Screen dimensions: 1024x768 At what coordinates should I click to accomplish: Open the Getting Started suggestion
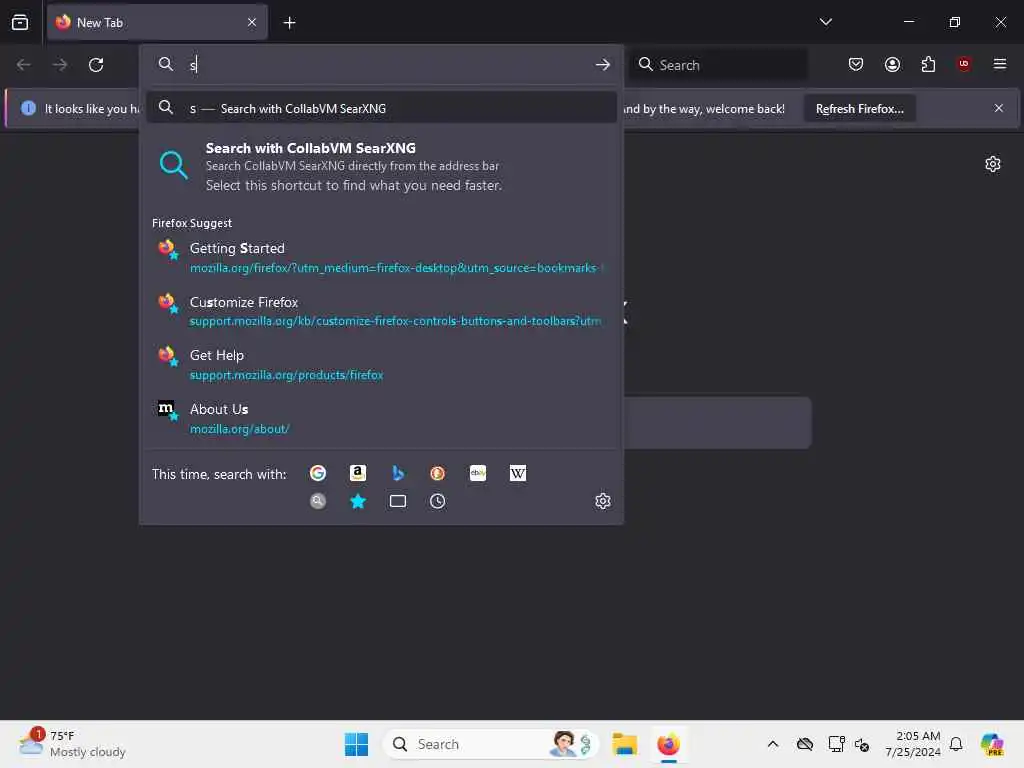coord(381,257)
